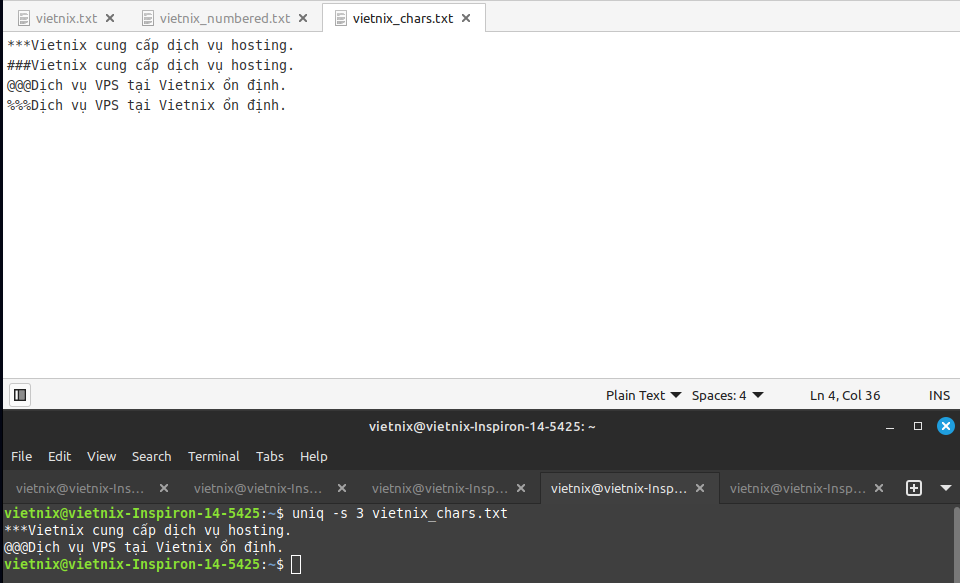
Task: Click the Ln 4, Col 36 position indicator
Action: point(844,395)
